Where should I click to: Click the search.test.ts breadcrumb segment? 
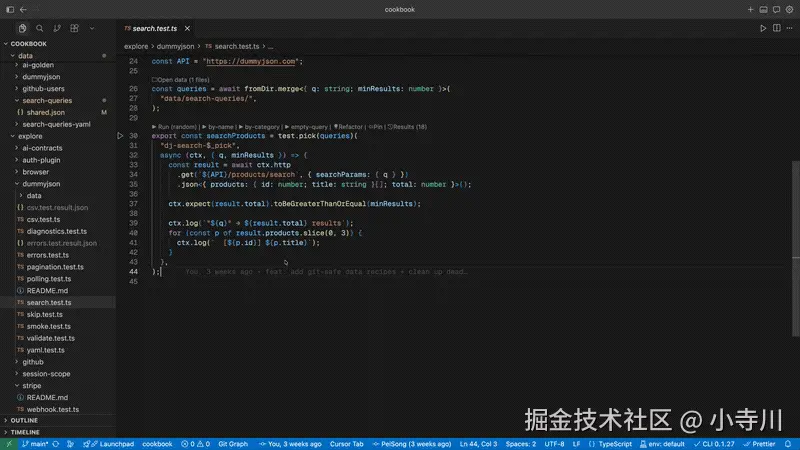click(x=237, y=46)
